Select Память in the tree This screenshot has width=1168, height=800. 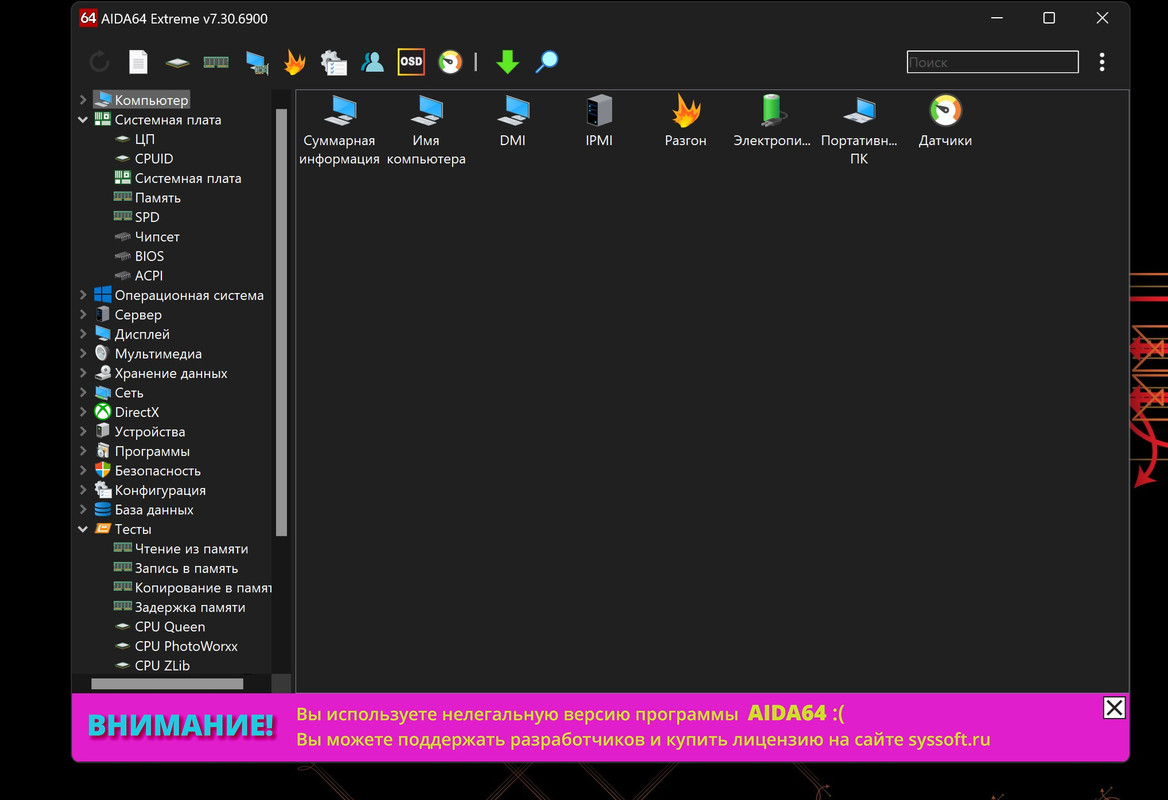pyautogui.click(x=147, y=197)
